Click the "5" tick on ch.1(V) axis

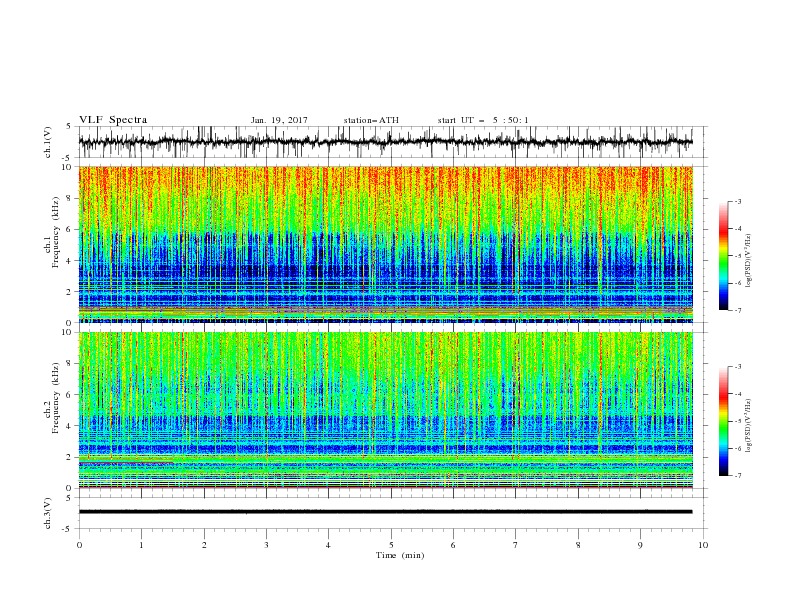pos(70,127)
